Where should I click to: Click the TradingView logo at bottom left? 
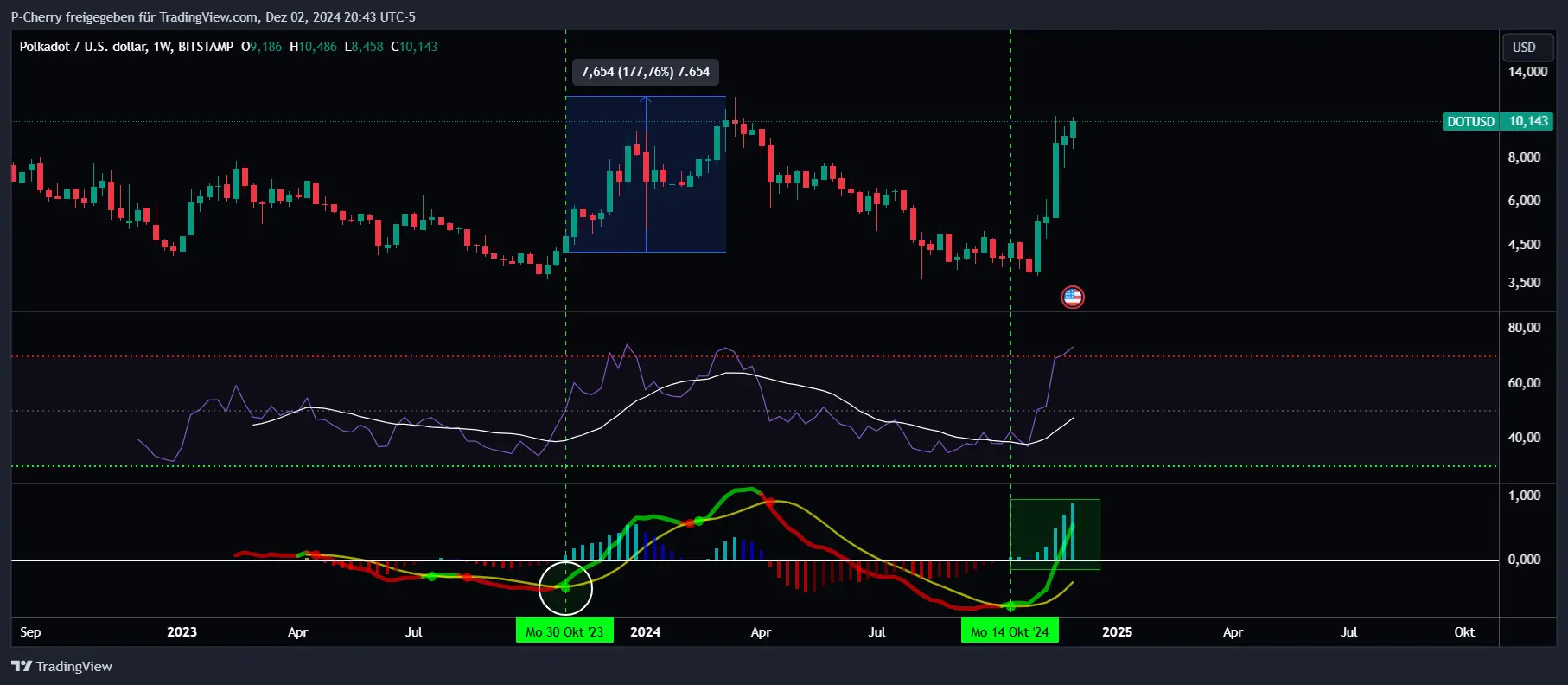(x=61, y=666)
